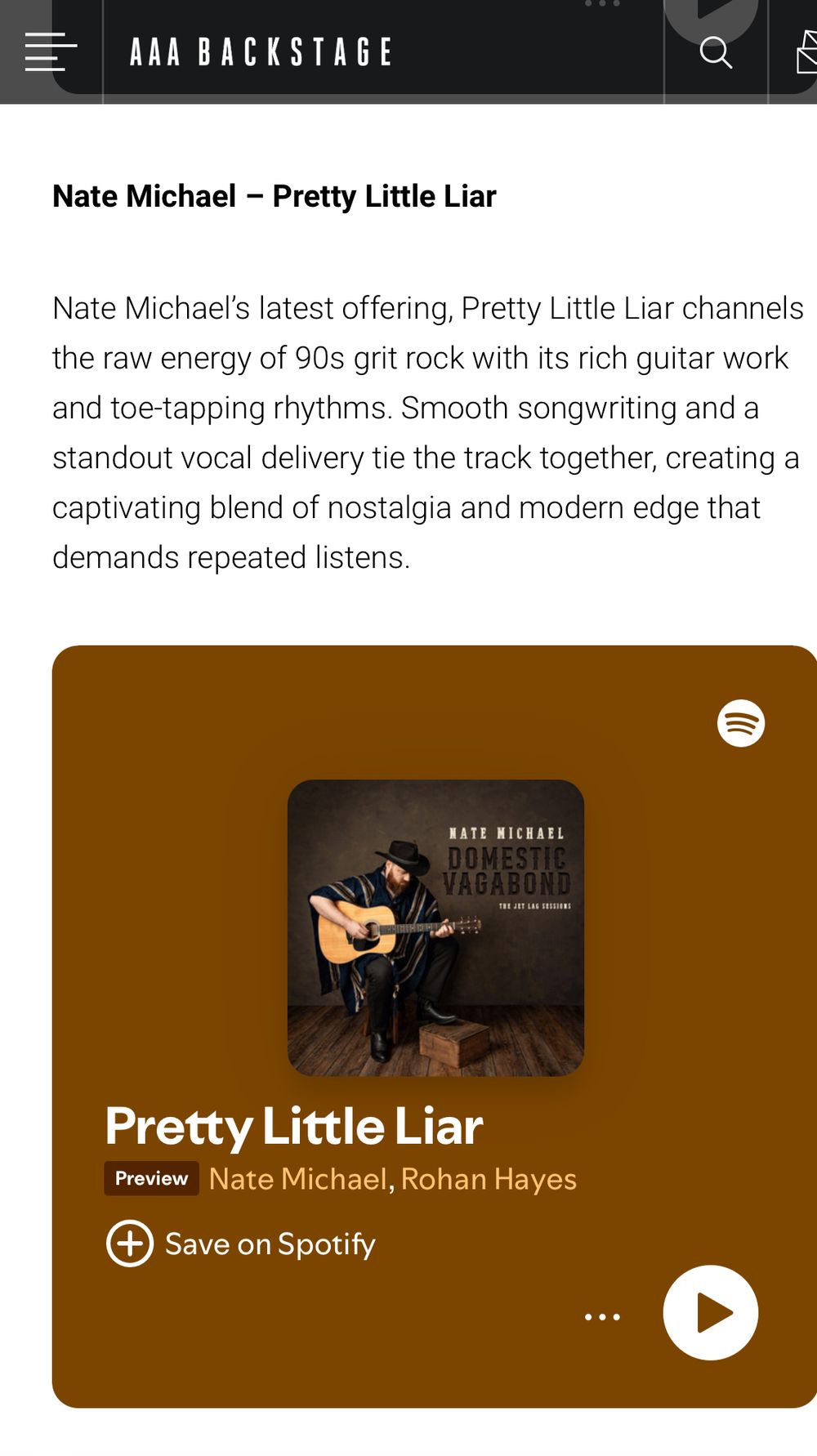Open the Rohan Hayes artist link

click(489, 1179)
